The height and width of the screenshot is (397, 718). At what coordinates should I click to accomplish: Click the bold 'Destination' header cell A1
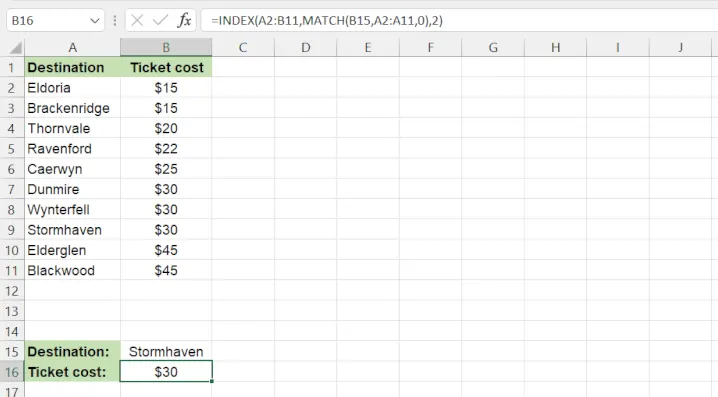tap(72, 68)
